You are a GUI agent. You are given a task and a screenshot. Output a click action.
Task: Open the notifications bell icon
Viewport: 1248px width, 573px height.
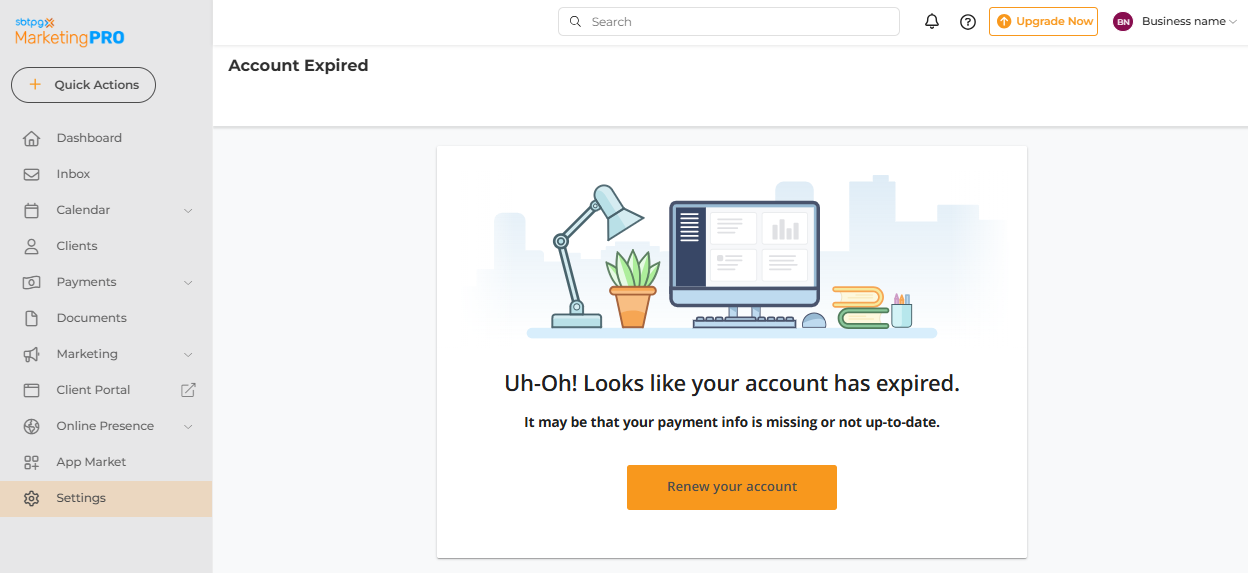932,21
